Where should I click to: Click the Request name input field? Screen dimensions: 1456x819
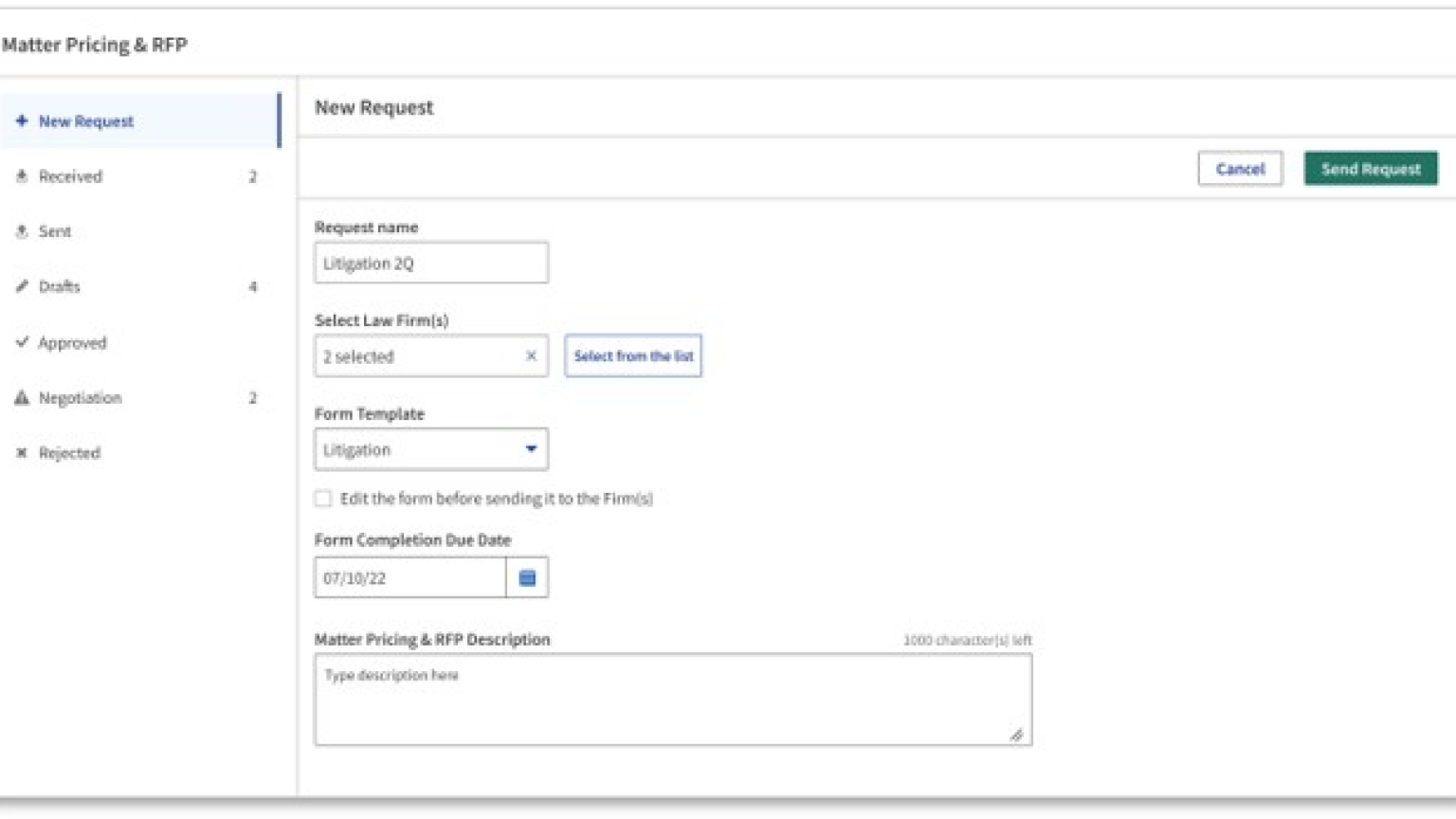[431, 264]
